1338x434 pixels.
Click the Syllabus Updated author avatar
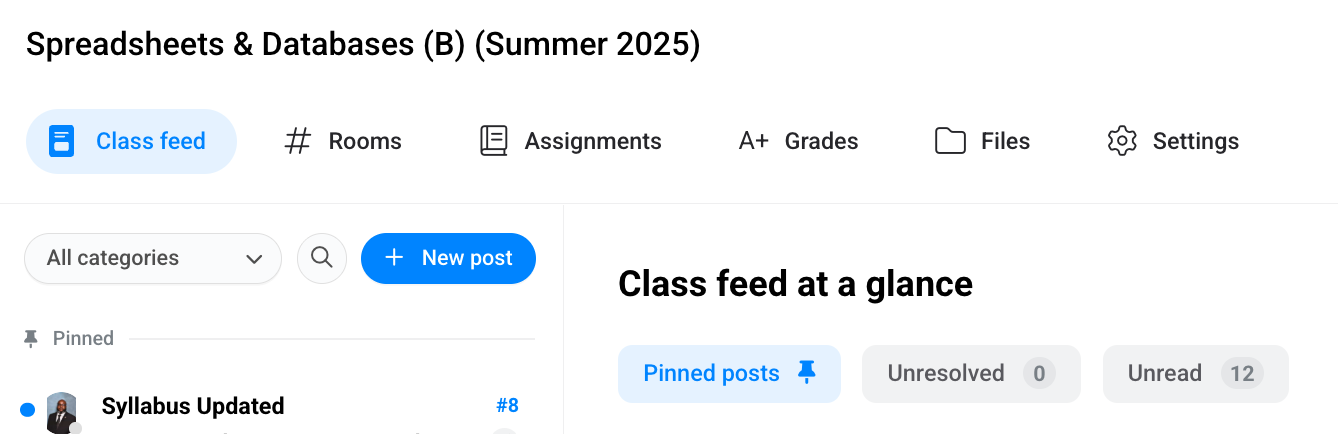click(x=62, y=412)
